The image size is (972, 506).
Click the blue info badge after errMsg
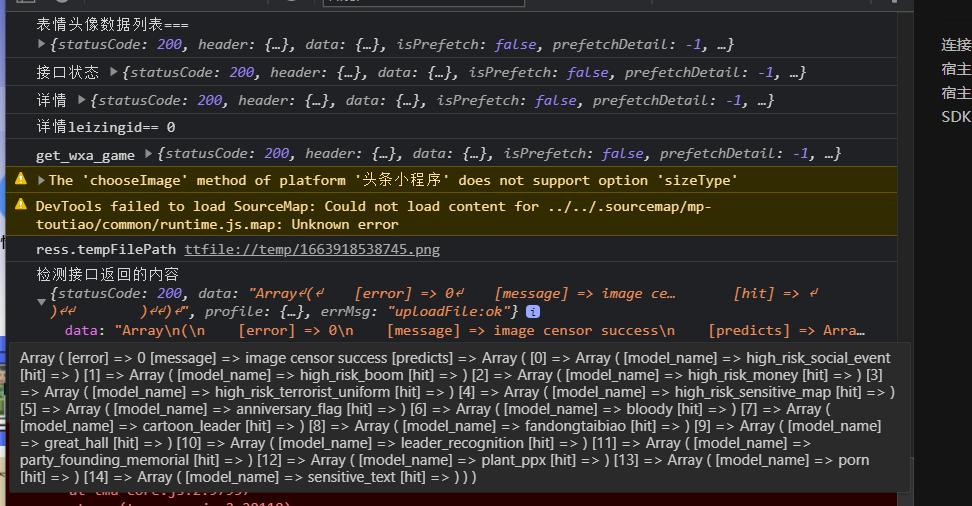[533, 312]
